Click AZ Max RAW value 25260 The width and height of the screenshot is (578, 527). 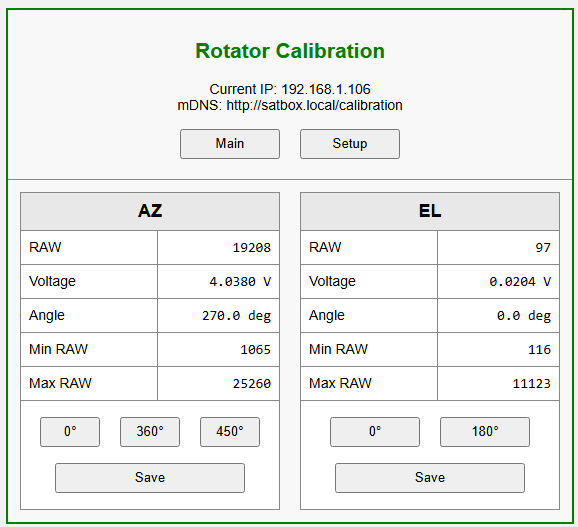point(252,384)
